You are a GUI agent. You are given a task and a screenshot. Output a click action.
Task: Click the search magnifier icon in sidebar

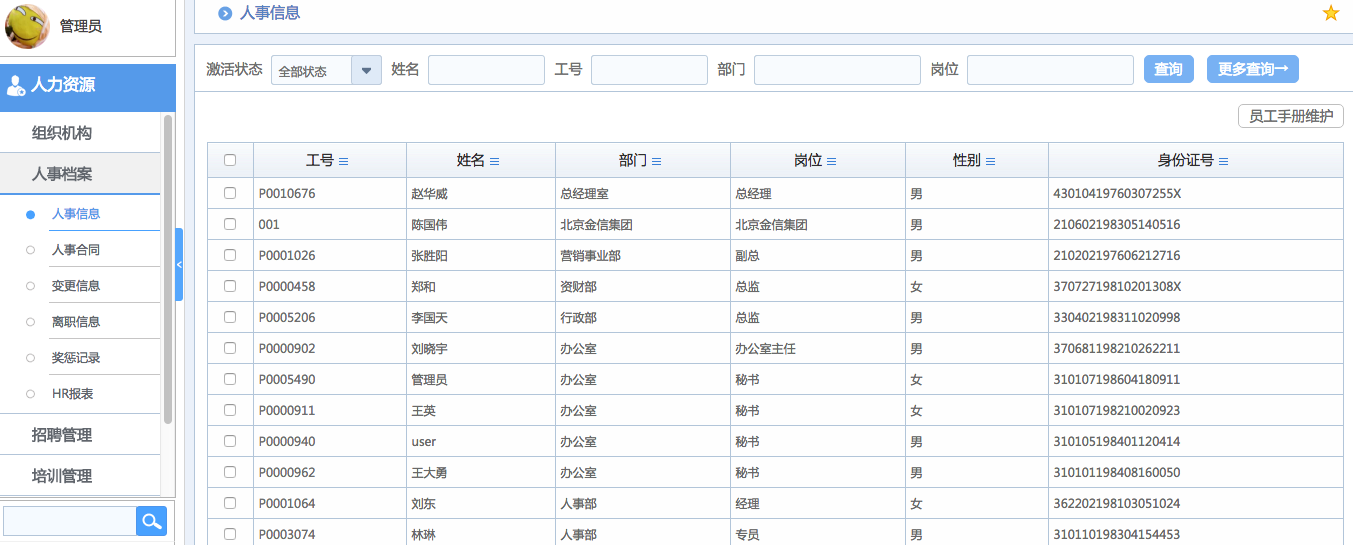tap(151, 520)
